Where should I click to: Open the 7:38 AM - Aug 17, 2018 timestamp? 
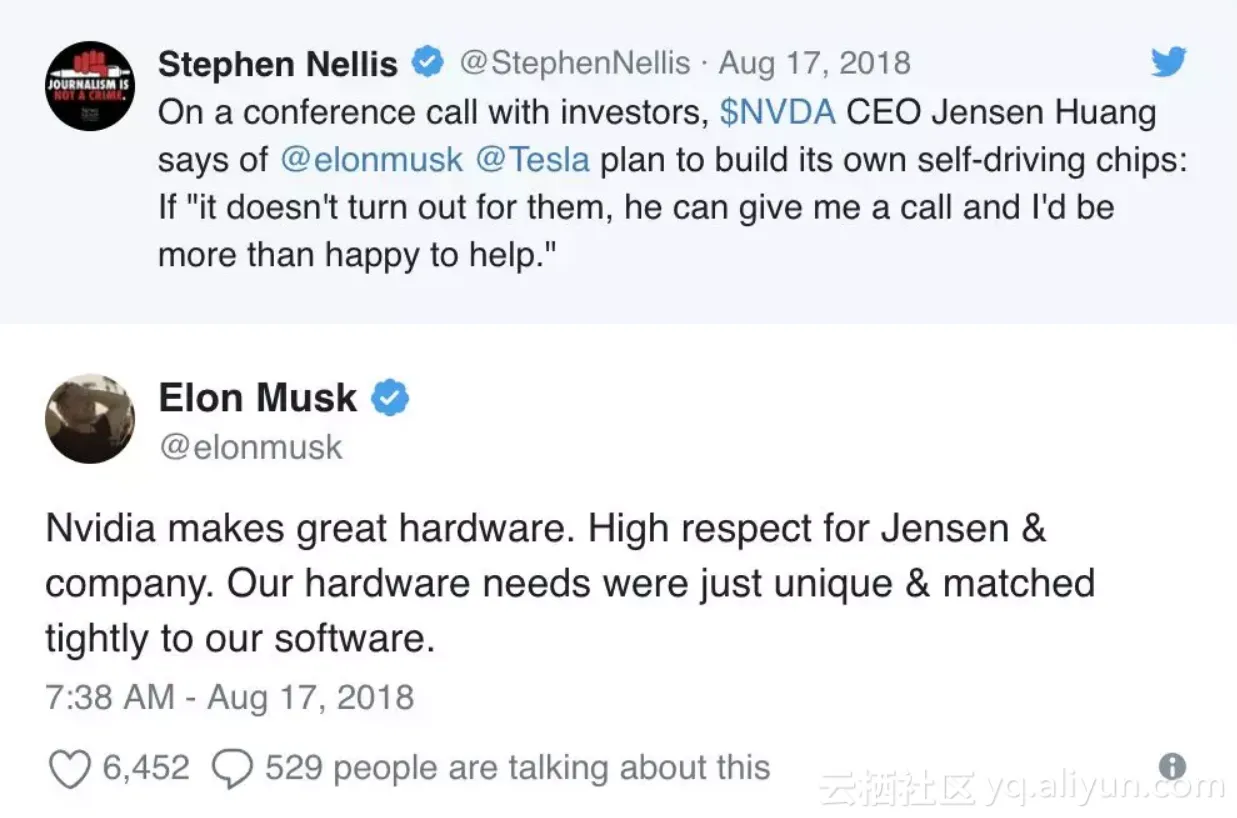[x=230, y=697]
